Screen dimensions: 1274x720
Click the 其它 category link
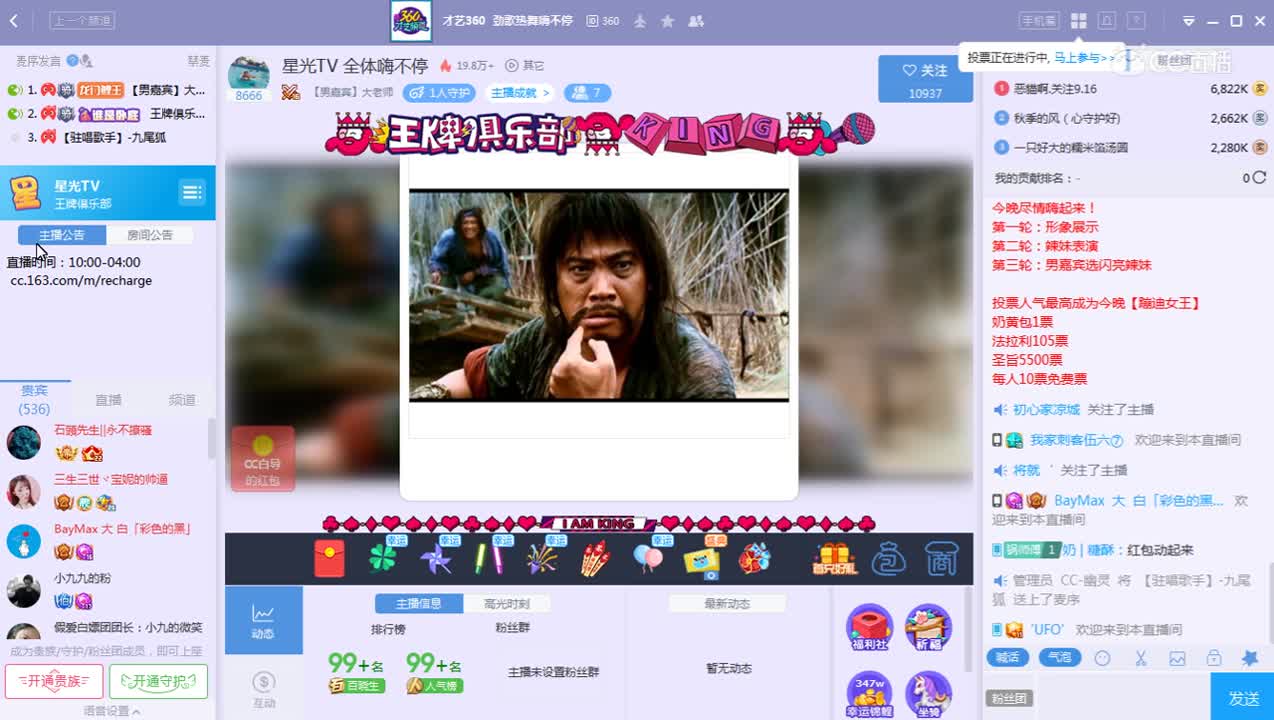(525, 66)
